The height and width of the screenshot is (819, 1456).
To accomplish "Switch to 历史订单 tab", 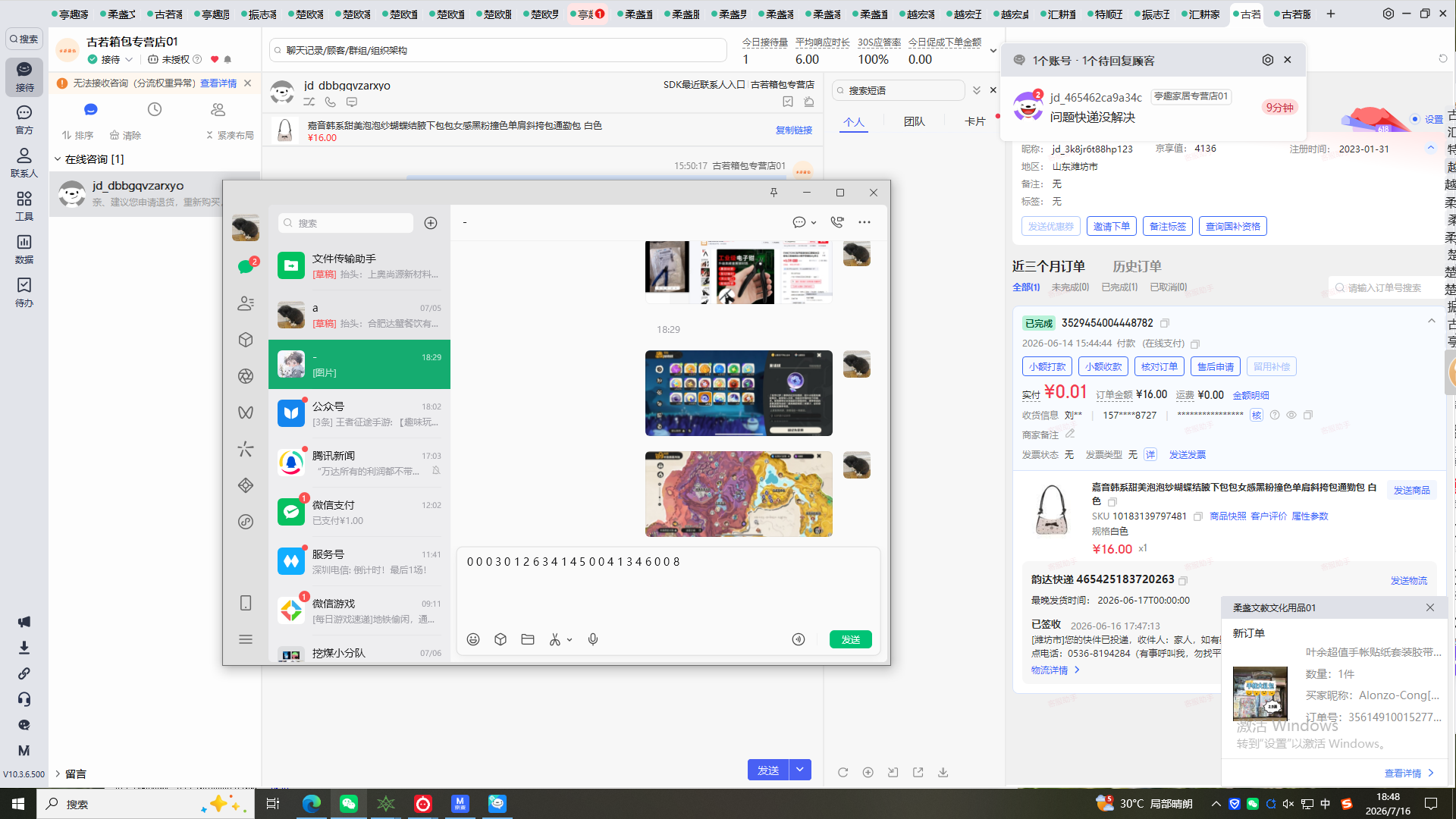I will click(1137, 266).
